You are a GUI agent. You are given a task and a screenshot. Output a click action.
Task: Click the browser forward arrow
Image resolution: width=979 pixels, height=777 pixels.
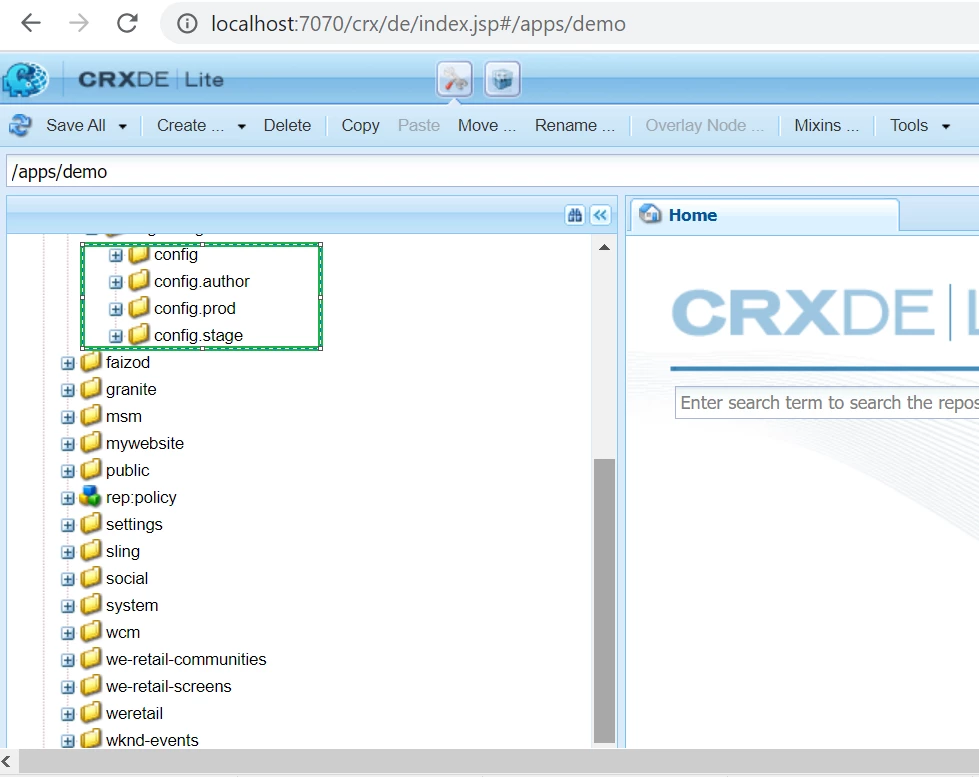pyautogui.click(x=79, y=24)
